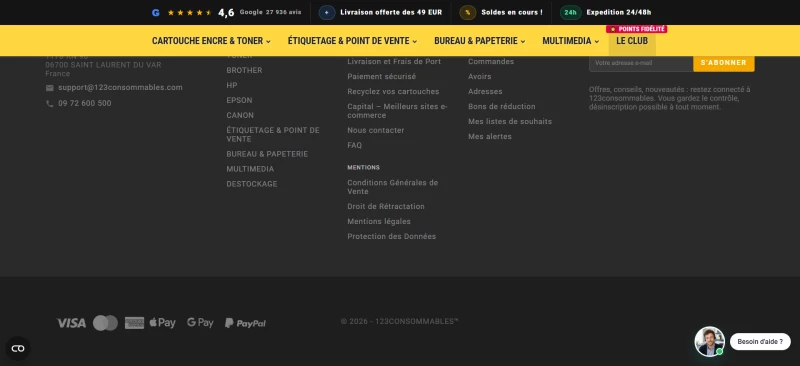Image resolution: width=800 pixels, height=366 pixels.
Task: Open the Canon footer link
Action: click(240, 115)
